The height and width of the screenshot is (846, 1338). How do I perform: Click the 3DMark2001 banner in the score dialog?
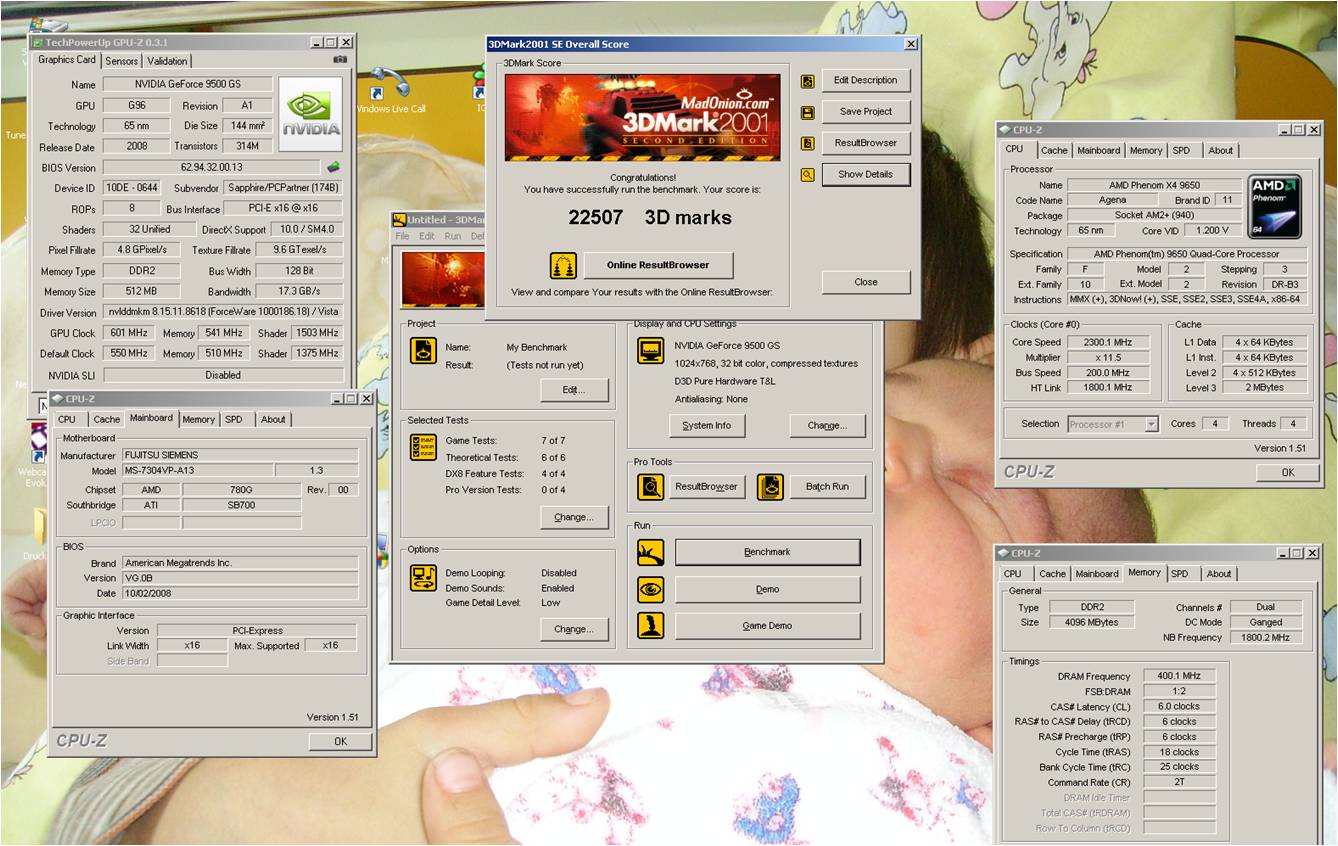642,117
